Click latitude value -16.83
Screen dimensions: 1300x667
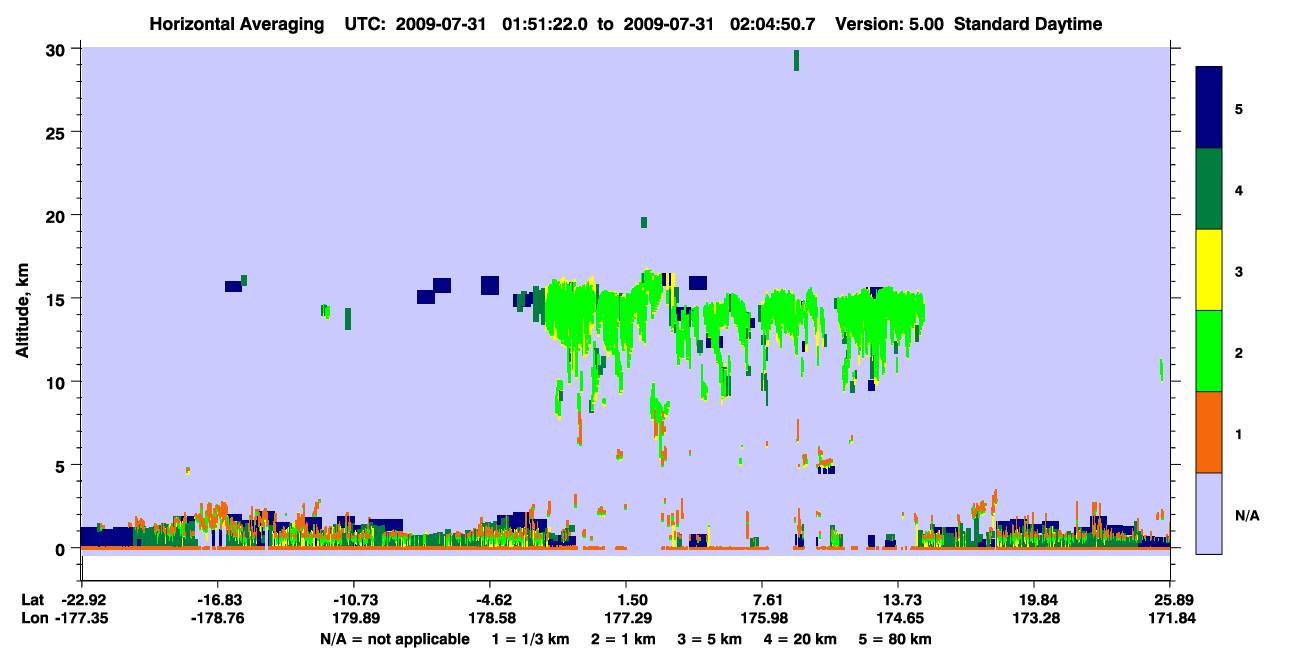pyautogui.click(x=218, y=599)
